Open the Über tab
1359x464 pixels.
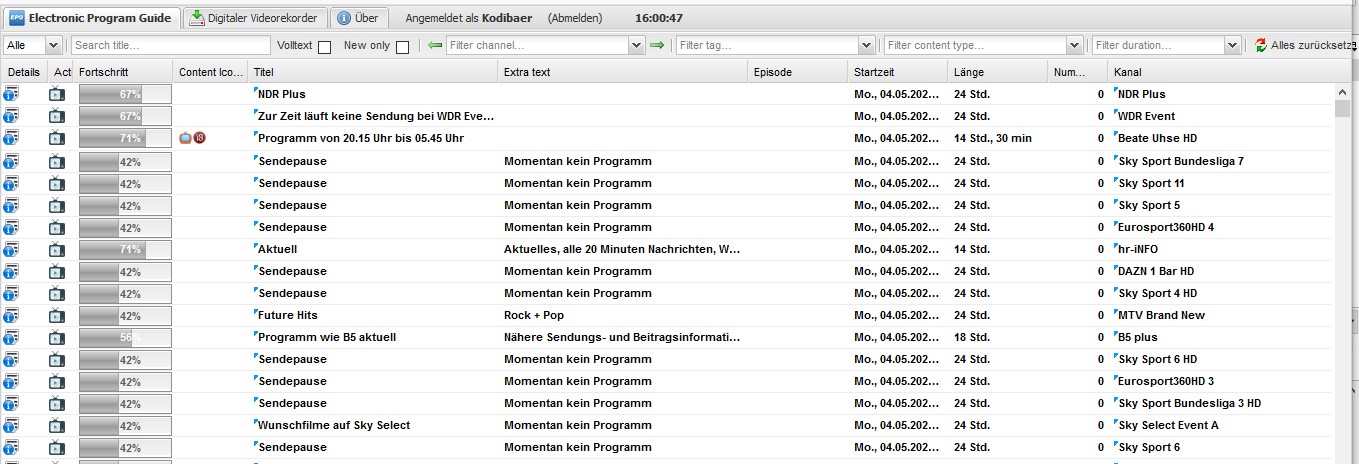(x=359, y=18)
